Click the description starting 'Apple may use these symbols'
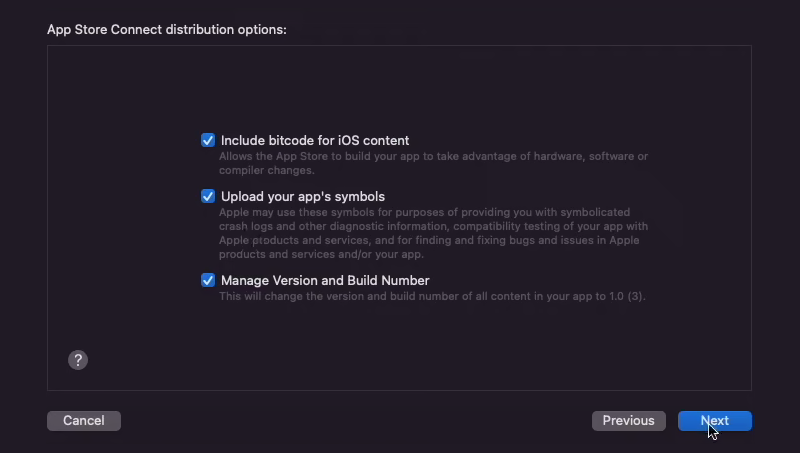 [433, 233]
